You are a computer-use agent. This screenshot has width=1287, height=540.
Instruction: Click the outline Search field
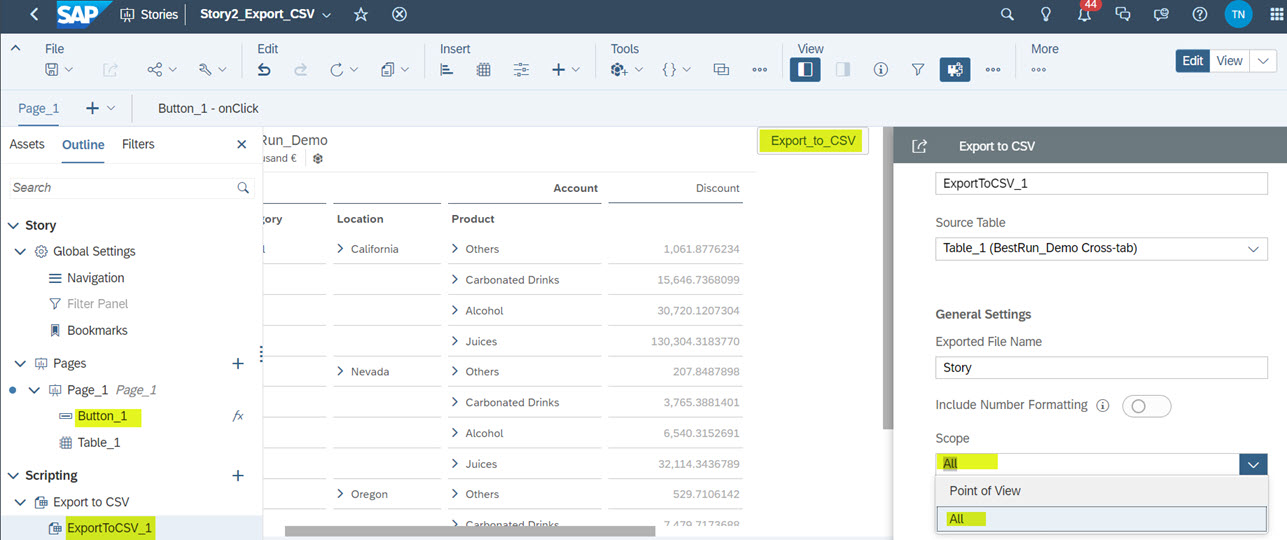pos(131,187)
